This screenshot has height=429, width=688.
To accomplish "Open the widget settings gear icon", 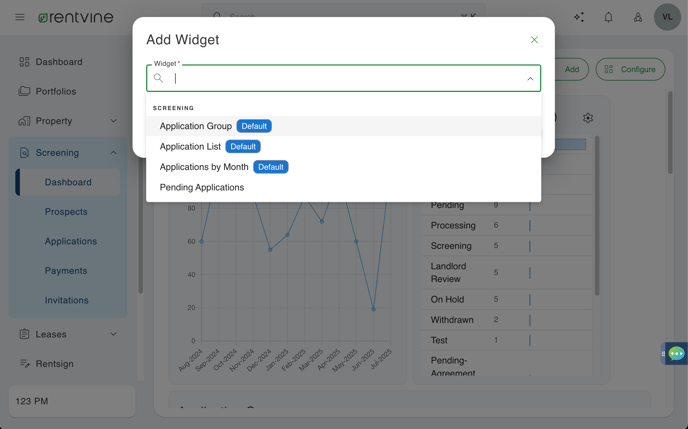I will pyautogui.click(x=588, y=118).
